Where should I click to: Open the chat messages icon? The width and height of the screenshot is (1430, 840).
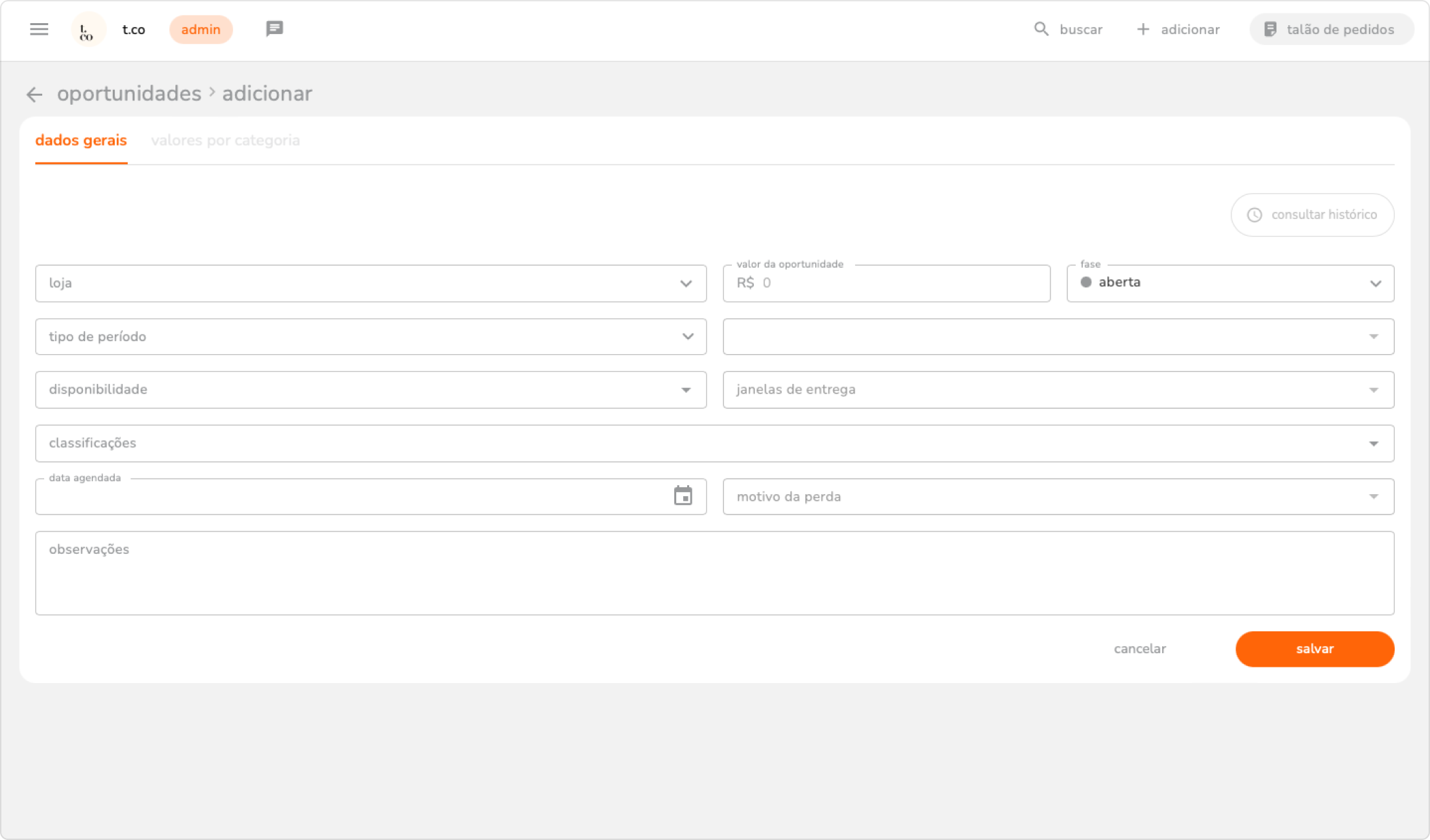[x=274, y=29]
